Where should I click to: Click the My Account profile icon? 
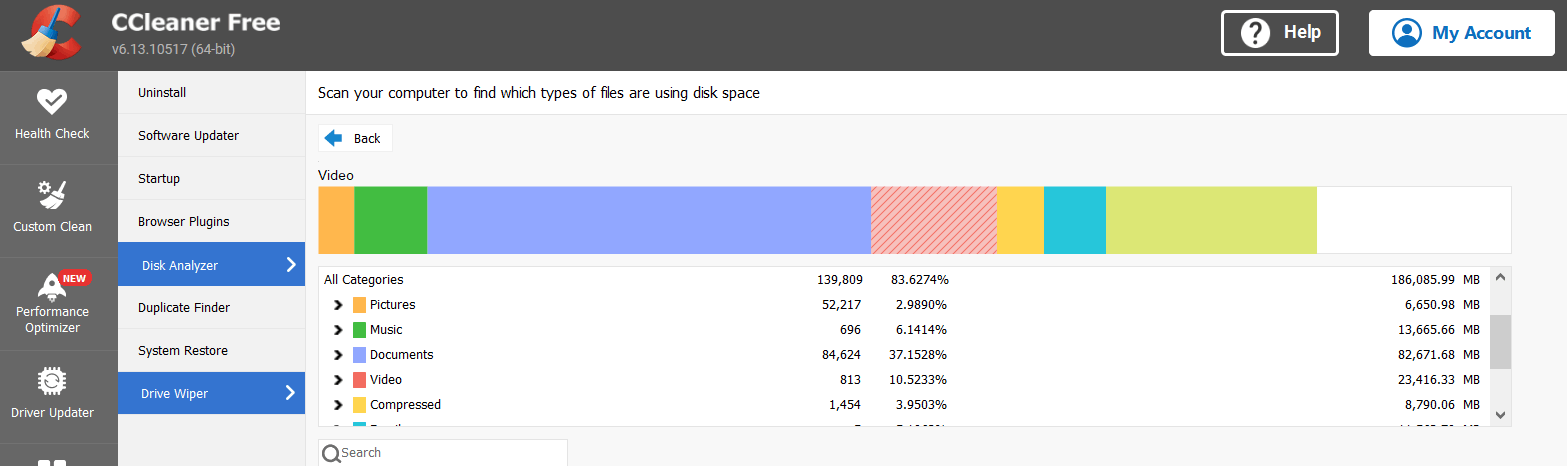tap(1407, 33)
